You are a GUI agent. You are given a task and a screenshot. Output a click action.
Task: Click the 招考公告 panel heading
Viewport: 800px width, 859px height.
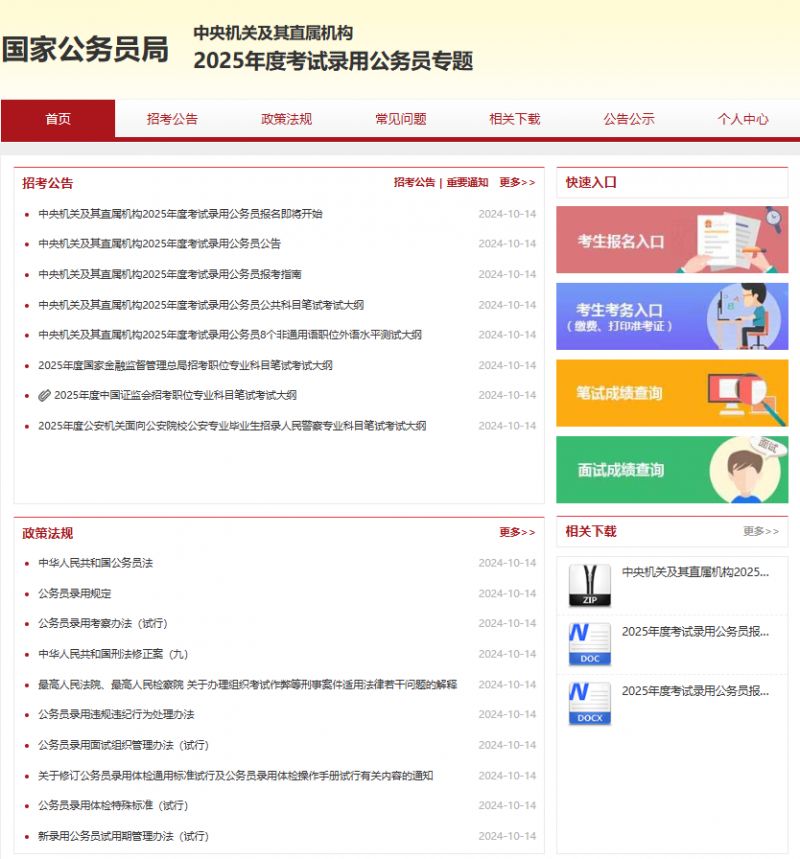click(48, 184)
